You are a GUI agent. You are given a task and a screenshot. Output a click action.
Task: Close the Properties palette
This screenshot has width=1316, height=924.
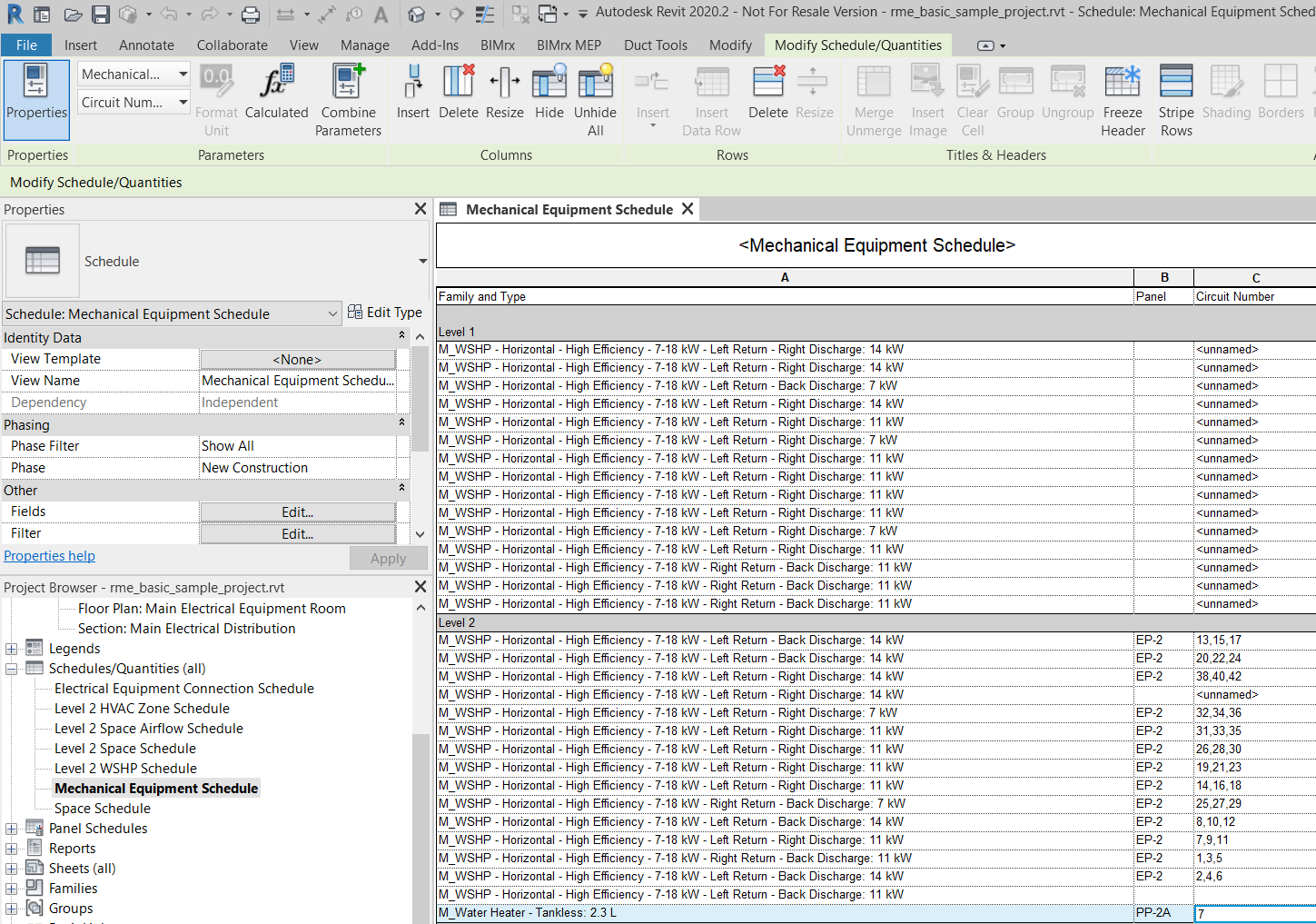(421, 209)
